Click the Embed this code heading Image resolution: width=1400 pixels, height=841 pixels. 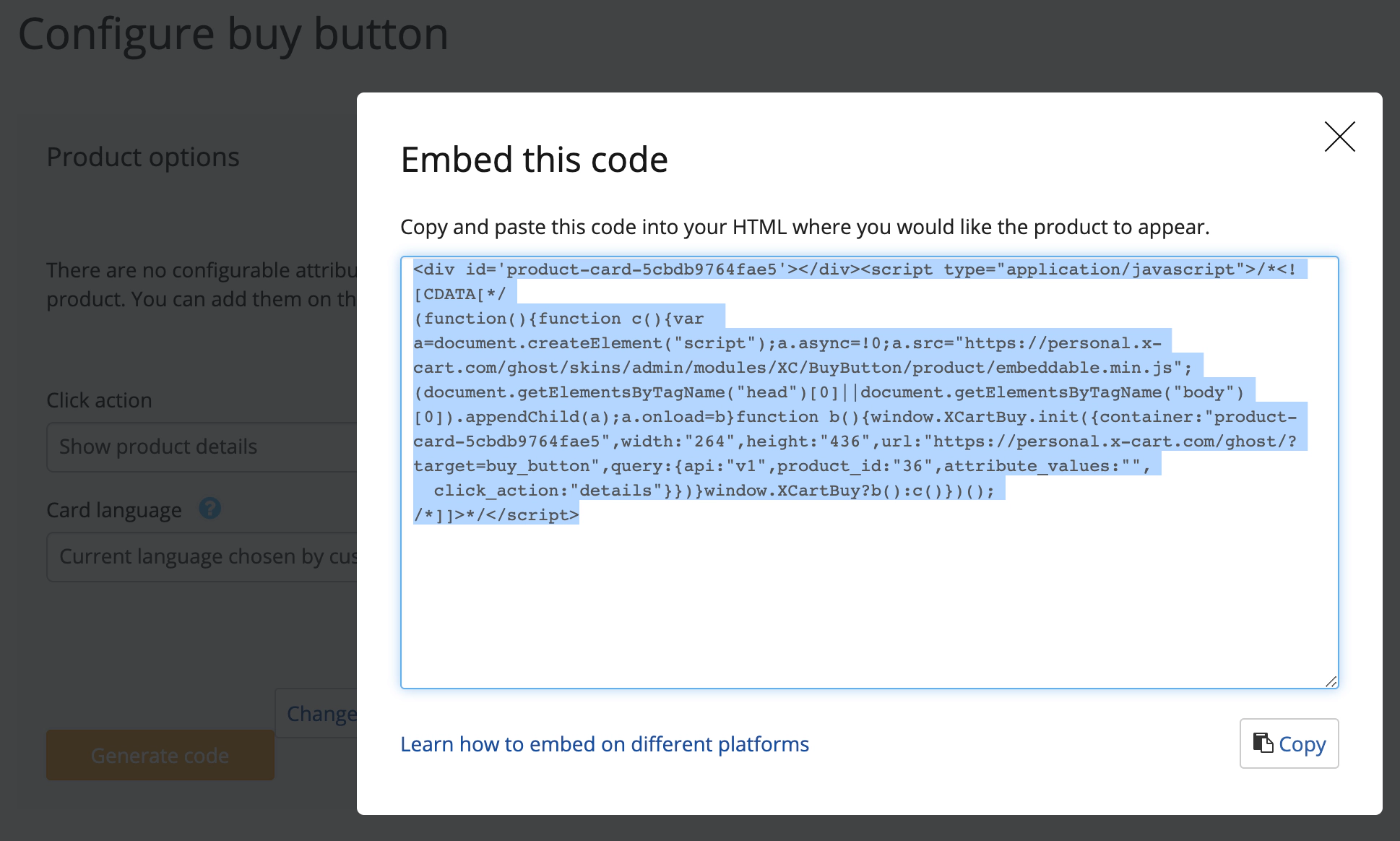pyautogui.click(x=534, y=160)
